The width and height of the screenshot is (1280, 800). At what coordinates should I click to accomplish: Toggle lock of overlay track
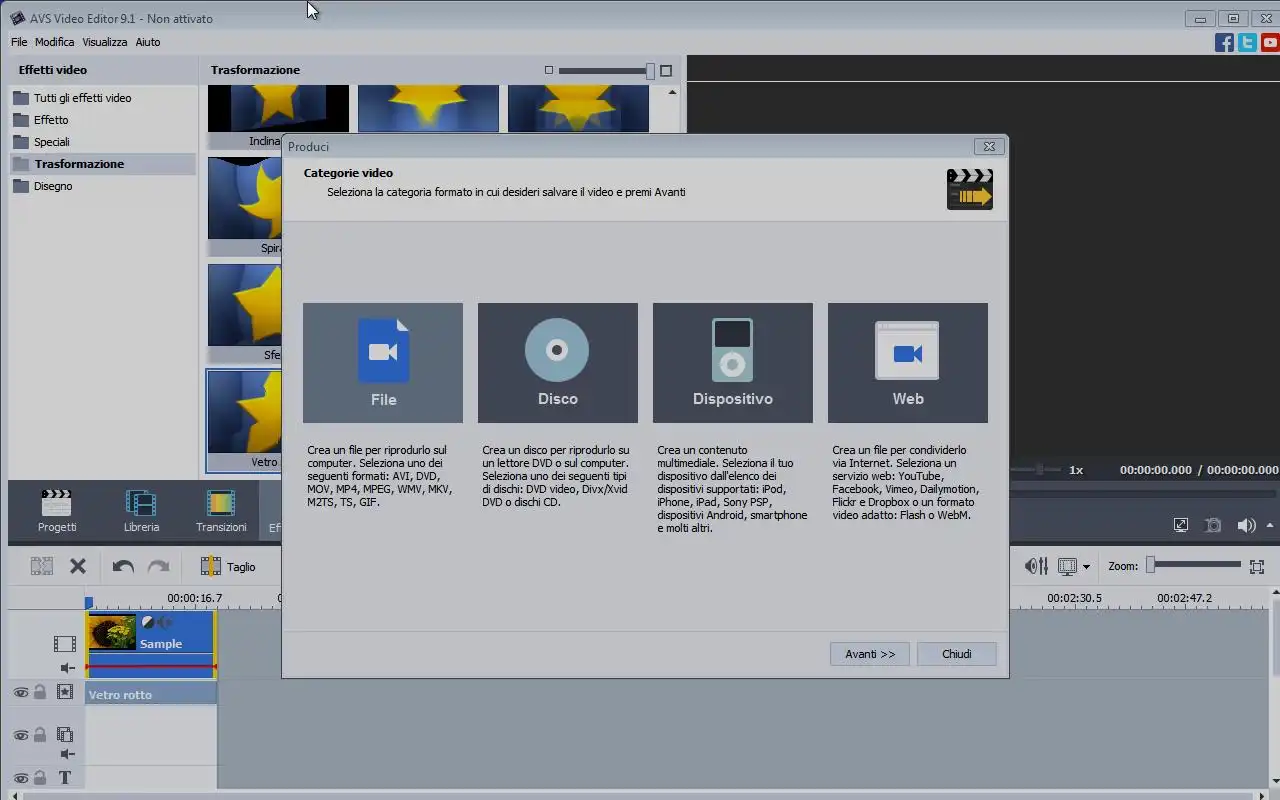pyautogui.click(x=40, y=735)
